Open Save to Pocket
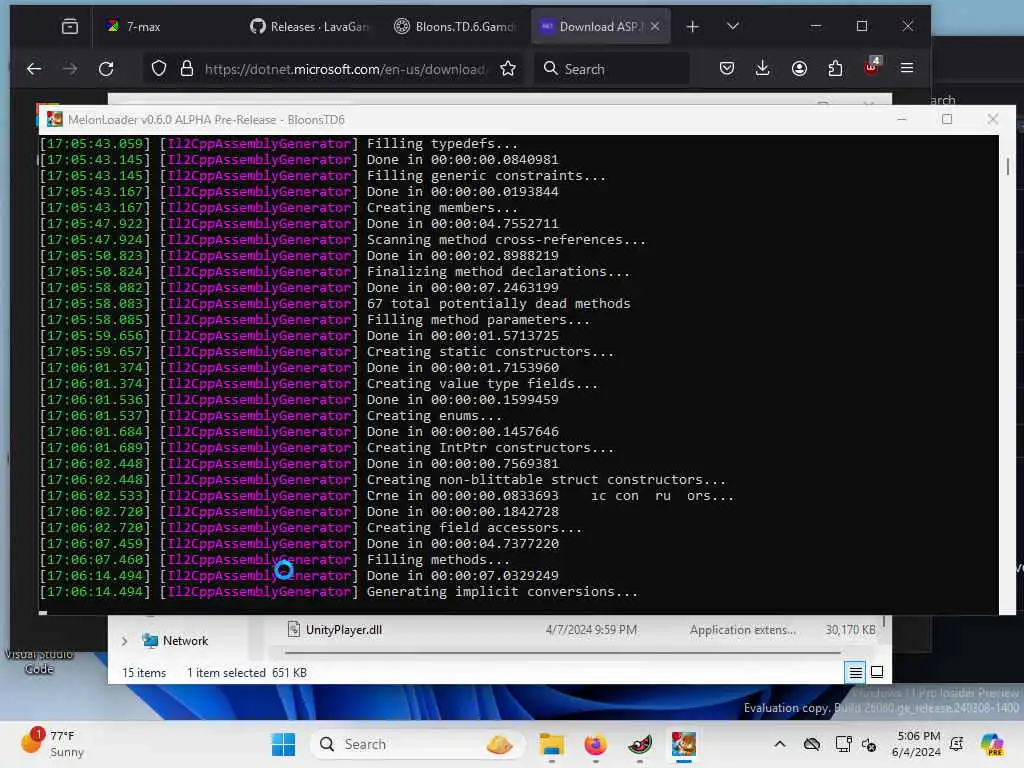The image size is (1024, 768). point(727,69)
